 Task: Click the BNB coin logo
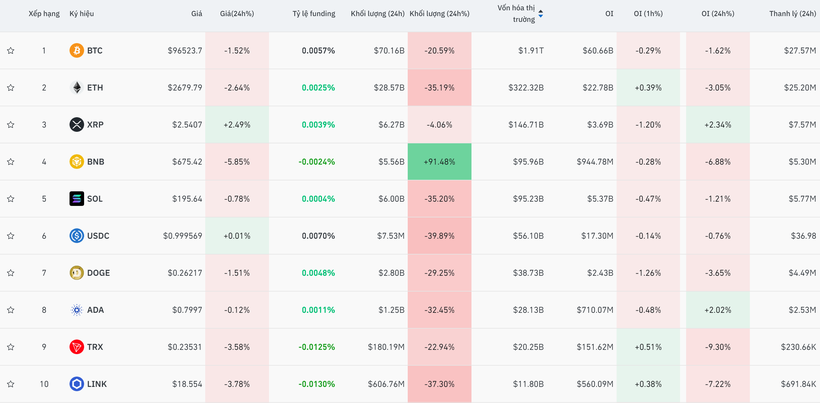(76, 162)
